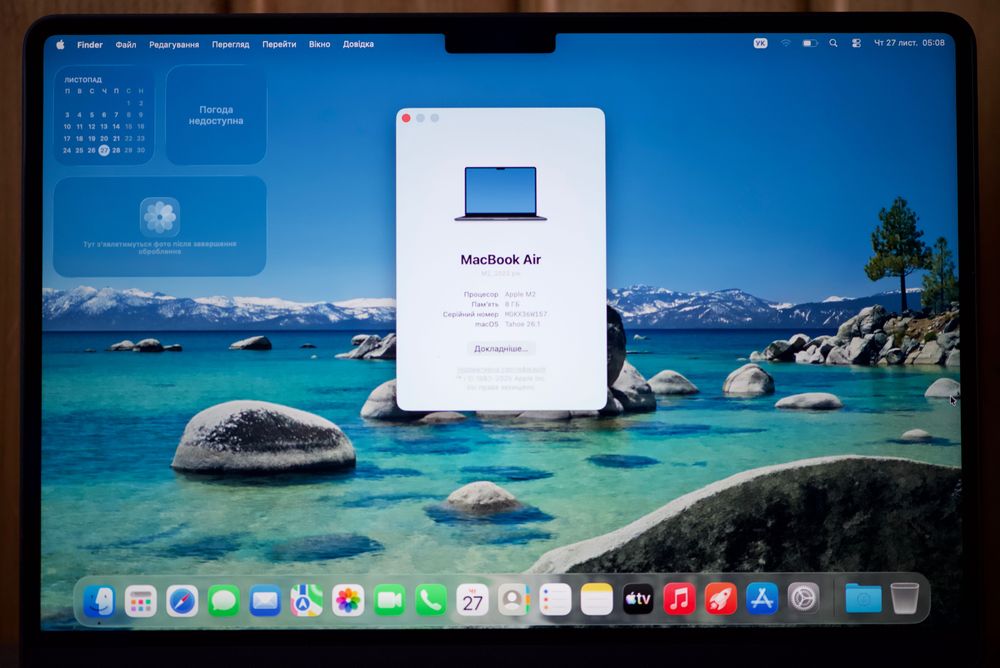This screenshot has height=668, width=1000.
Task: Open the Trash in the Dock
Action: [x=904, y=598]
